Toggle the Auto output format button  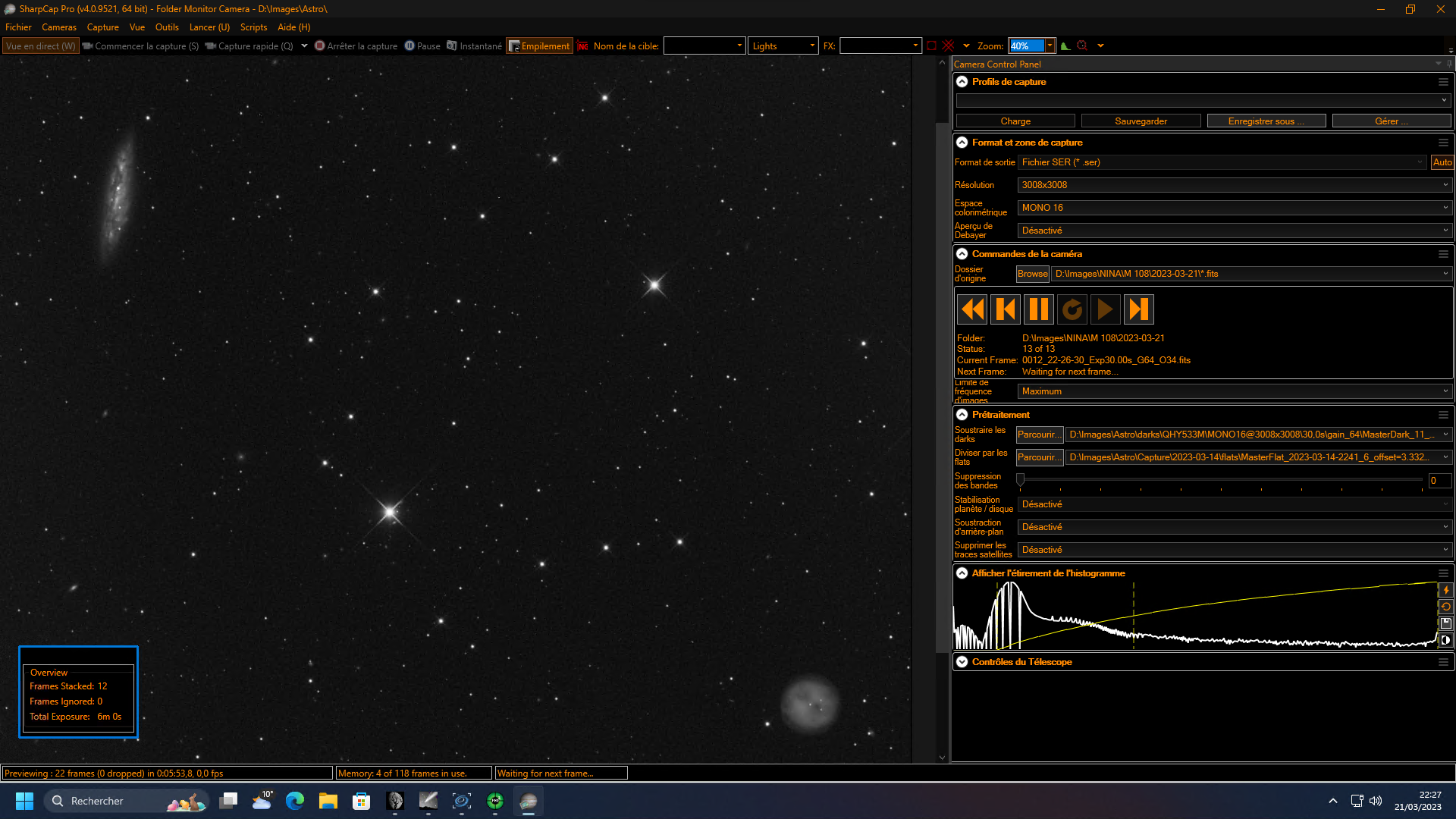[1442, 162]
